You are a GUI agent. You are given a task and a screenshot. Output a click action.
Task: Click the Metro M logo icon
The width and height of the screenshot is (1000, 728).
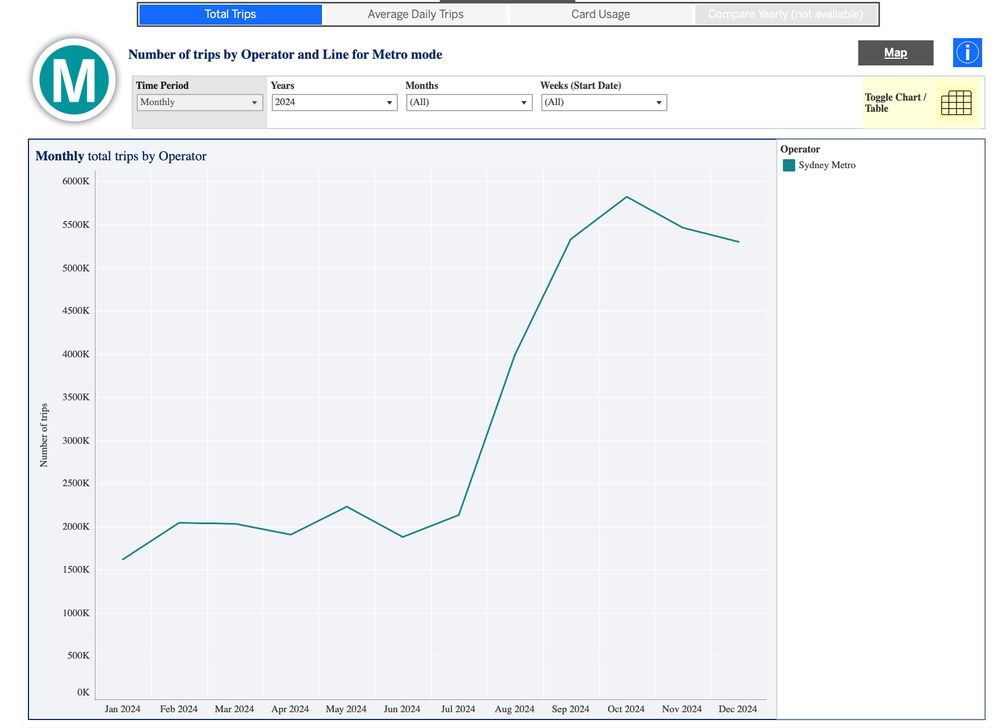pos(74,80)
